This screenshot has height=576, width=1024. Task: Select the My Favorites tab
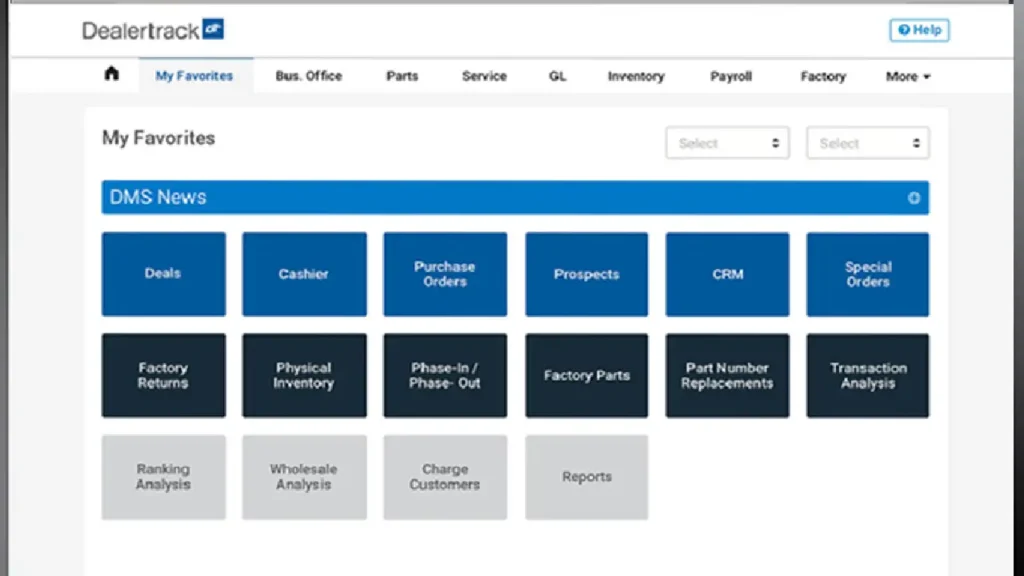(x=195, y=76)
